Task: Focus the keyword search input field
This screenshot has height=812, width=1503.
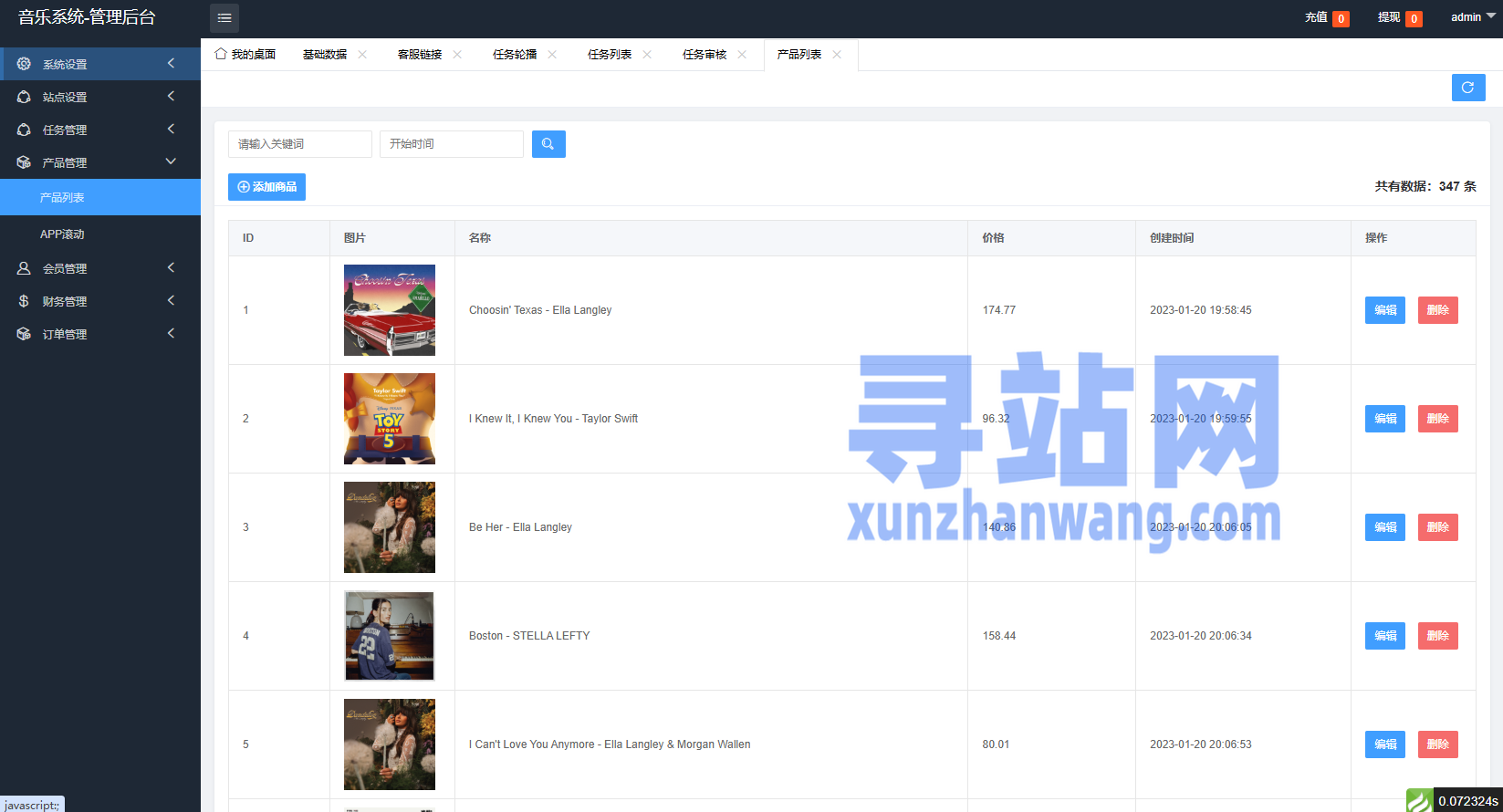Action: pos(300,144)
